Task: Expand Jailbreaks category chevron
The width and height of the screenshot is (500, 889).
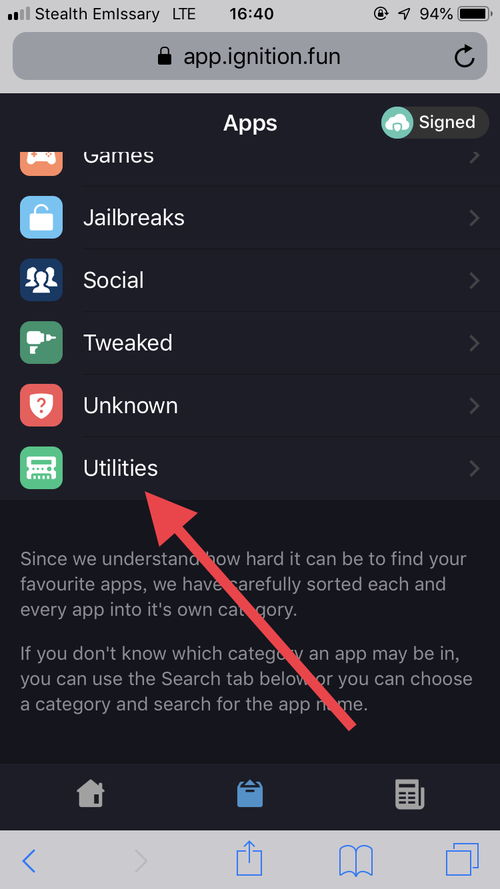Action: [474, 218]
